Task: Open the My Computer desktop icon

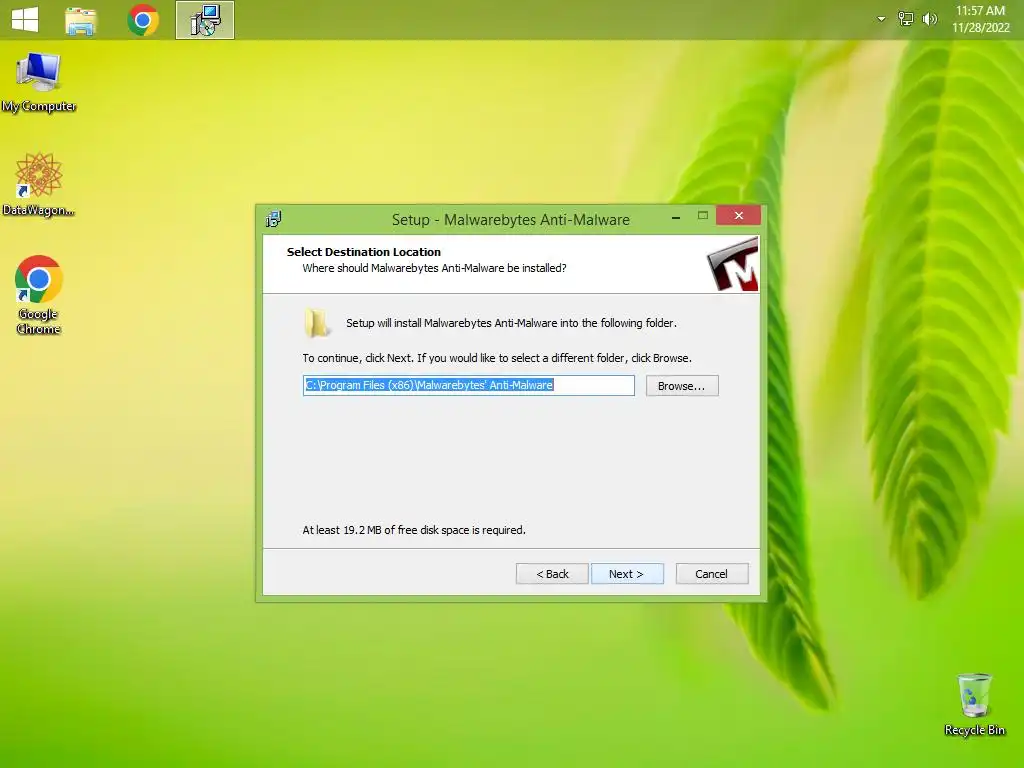Action: (39, 82)
